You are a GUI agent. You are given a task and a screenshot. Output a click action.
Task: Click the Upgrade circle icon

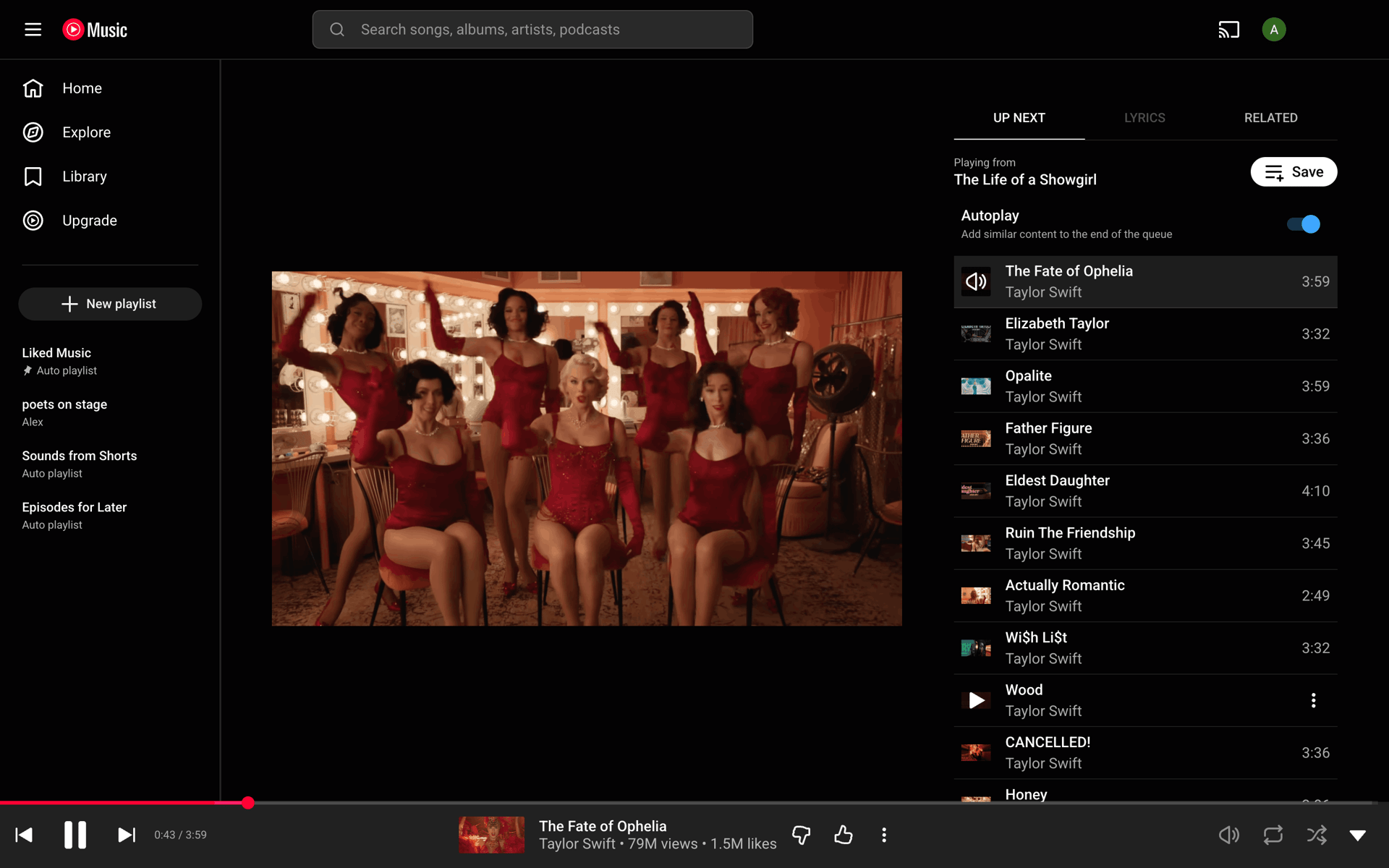[x=33, y=221]
